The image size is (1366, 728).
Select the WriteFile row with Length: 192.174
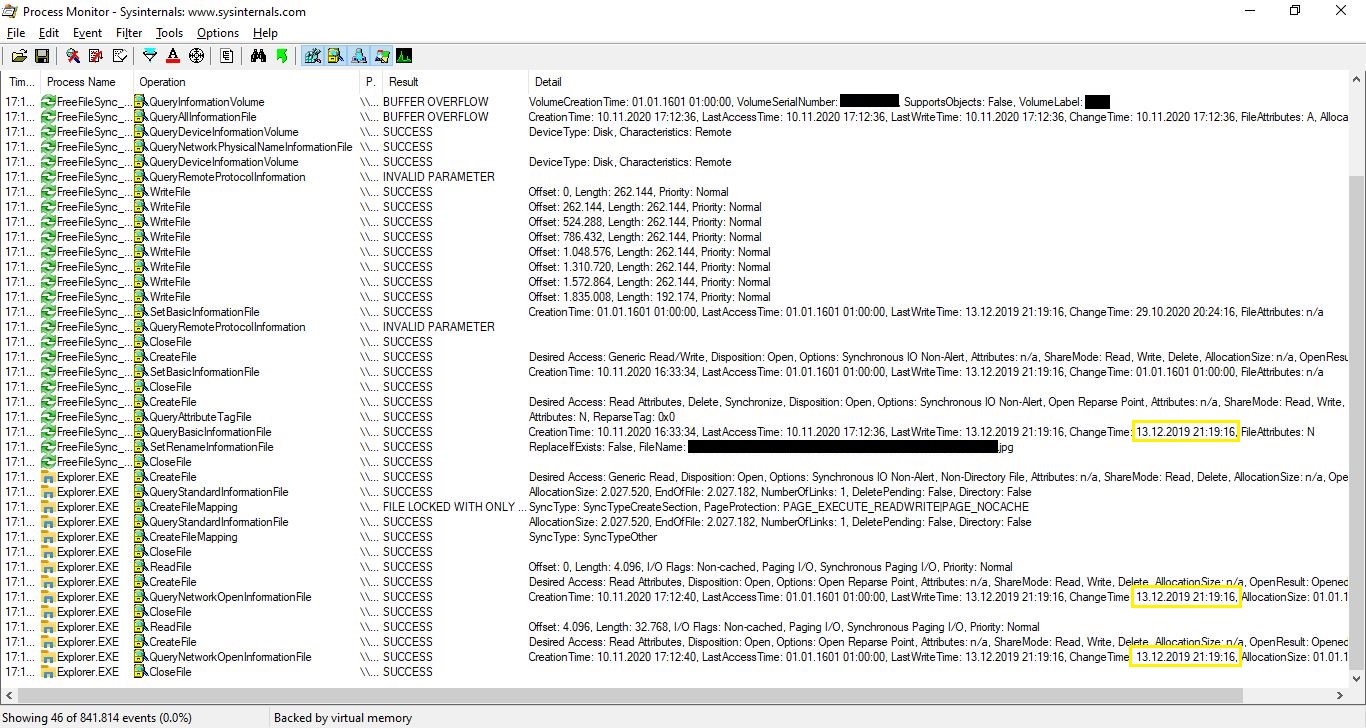point(675,297)
